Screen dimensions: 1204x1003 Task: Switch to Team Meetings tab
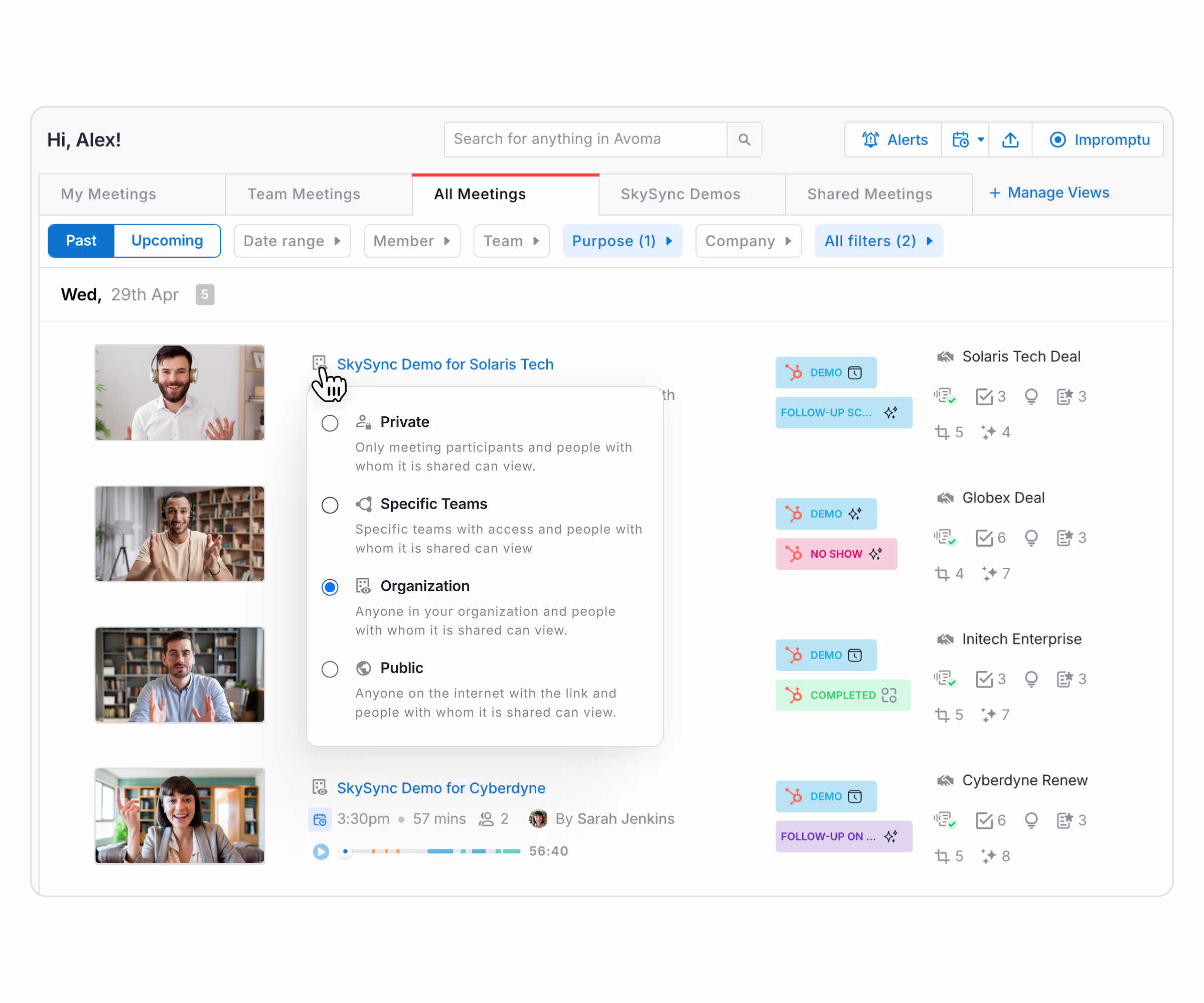pos(319,194)
